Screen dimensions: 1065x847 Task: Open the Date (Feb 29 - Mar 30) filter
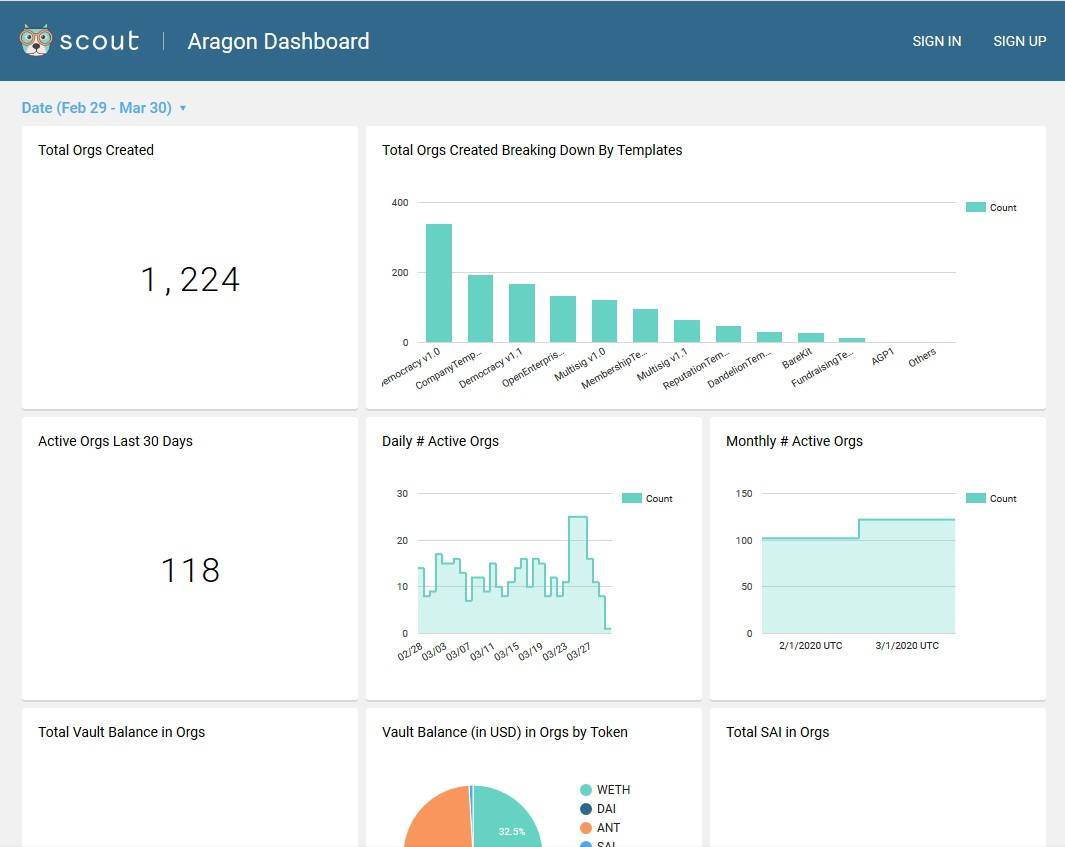[96, 108]
